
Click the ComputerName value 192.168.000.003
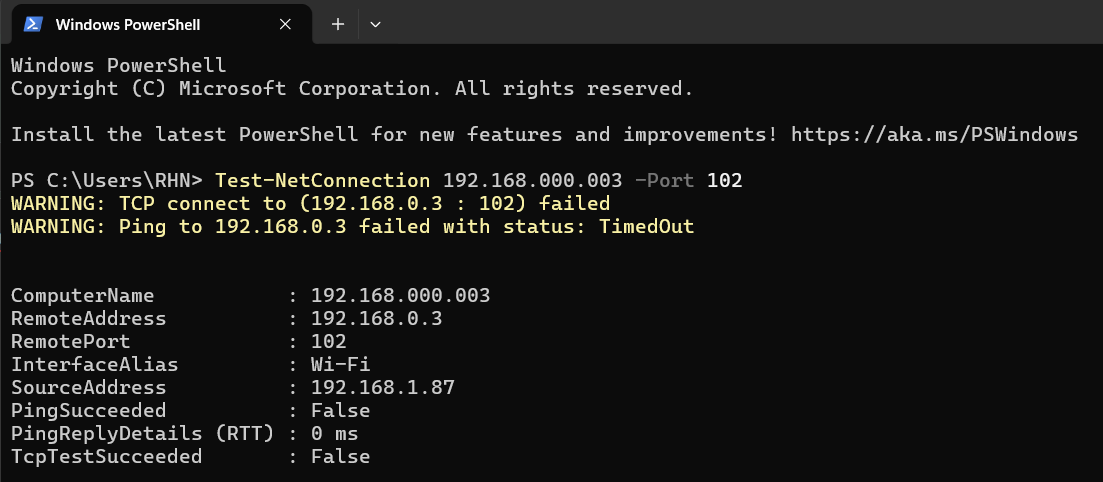(400, 296)
